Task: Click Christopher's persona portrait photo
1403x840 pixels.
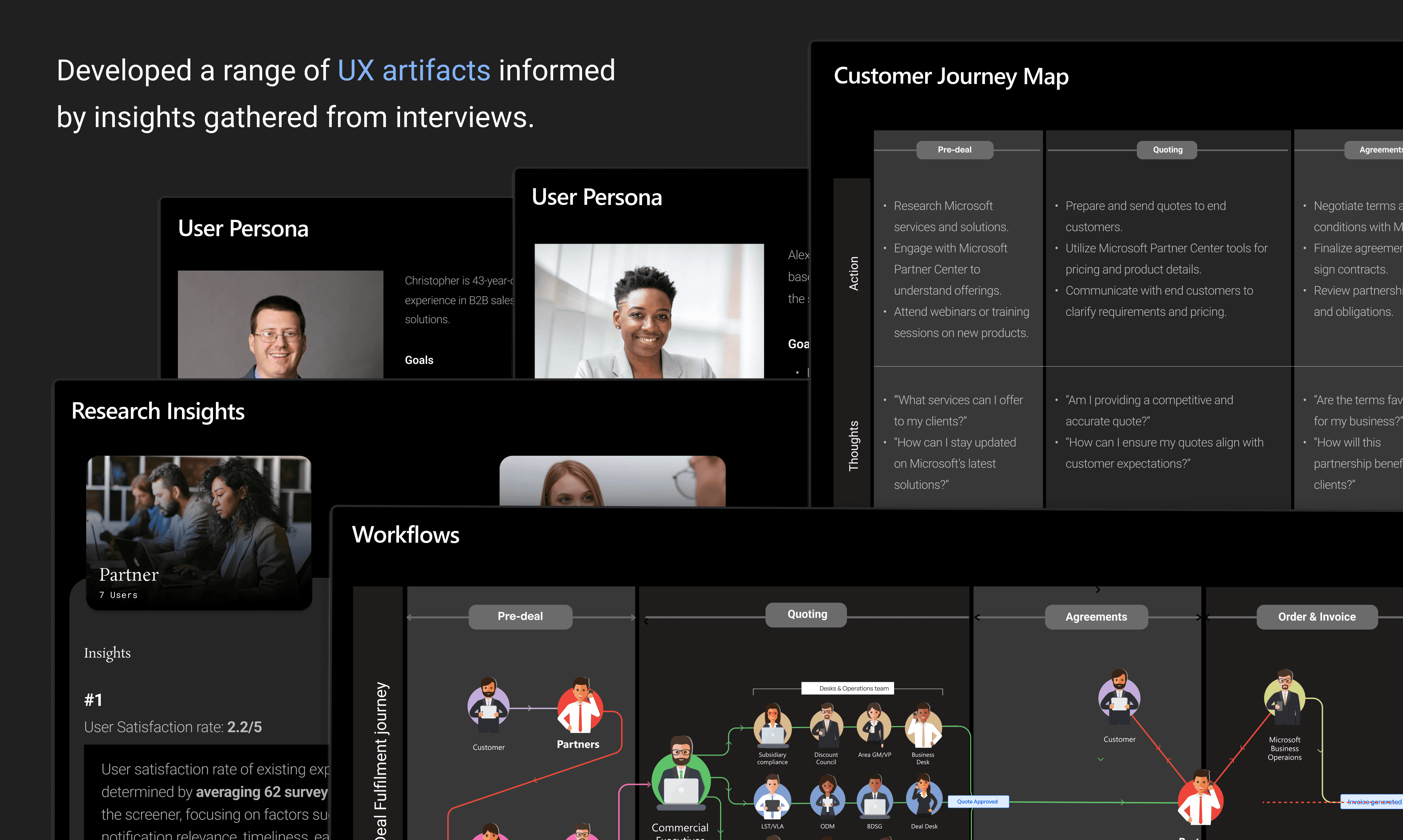Action: [280, 324]
